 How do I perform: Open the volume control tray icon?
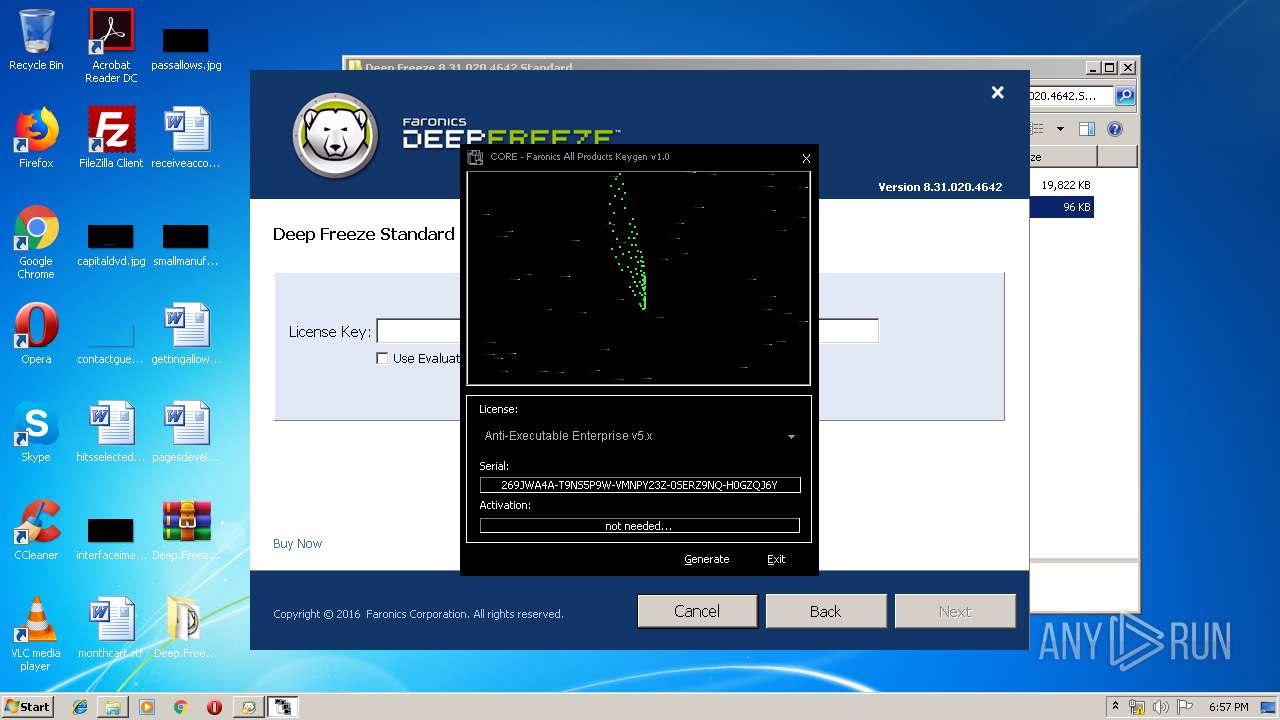pos(1162,707)
